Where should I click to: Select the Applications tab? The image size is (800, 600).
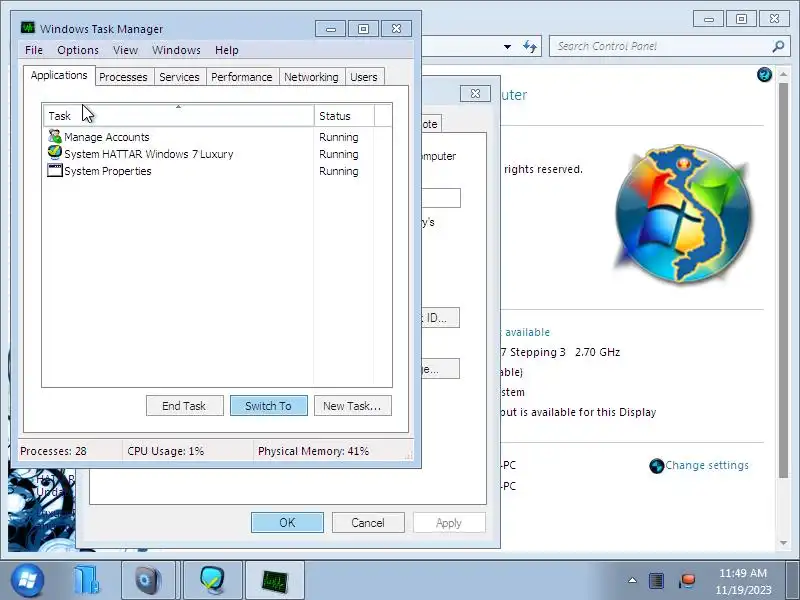[59, 76]
